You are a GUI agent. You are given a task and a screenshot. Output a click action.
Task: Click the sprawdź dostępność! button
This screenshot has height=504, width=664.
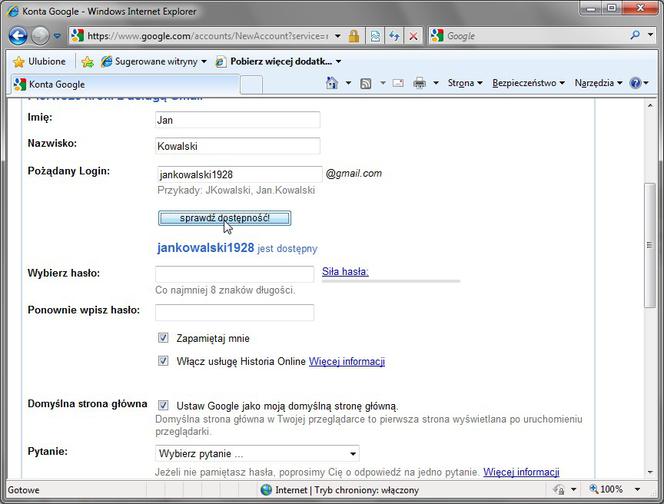224,218
